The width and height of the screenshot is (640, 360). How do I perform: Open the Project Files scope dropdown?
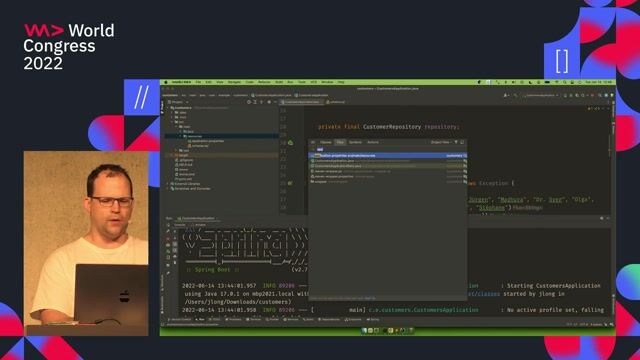point(441,142)
